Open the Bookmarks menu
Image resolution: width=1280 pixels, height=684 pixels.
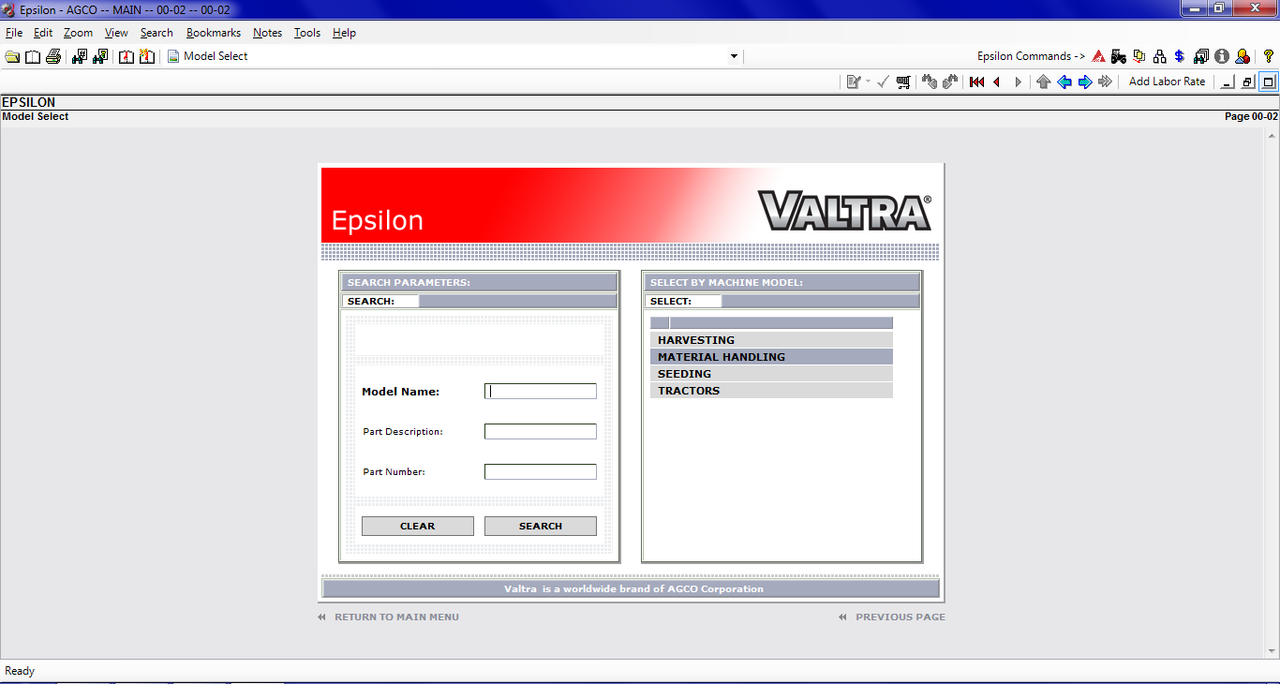tap(214, 33)
